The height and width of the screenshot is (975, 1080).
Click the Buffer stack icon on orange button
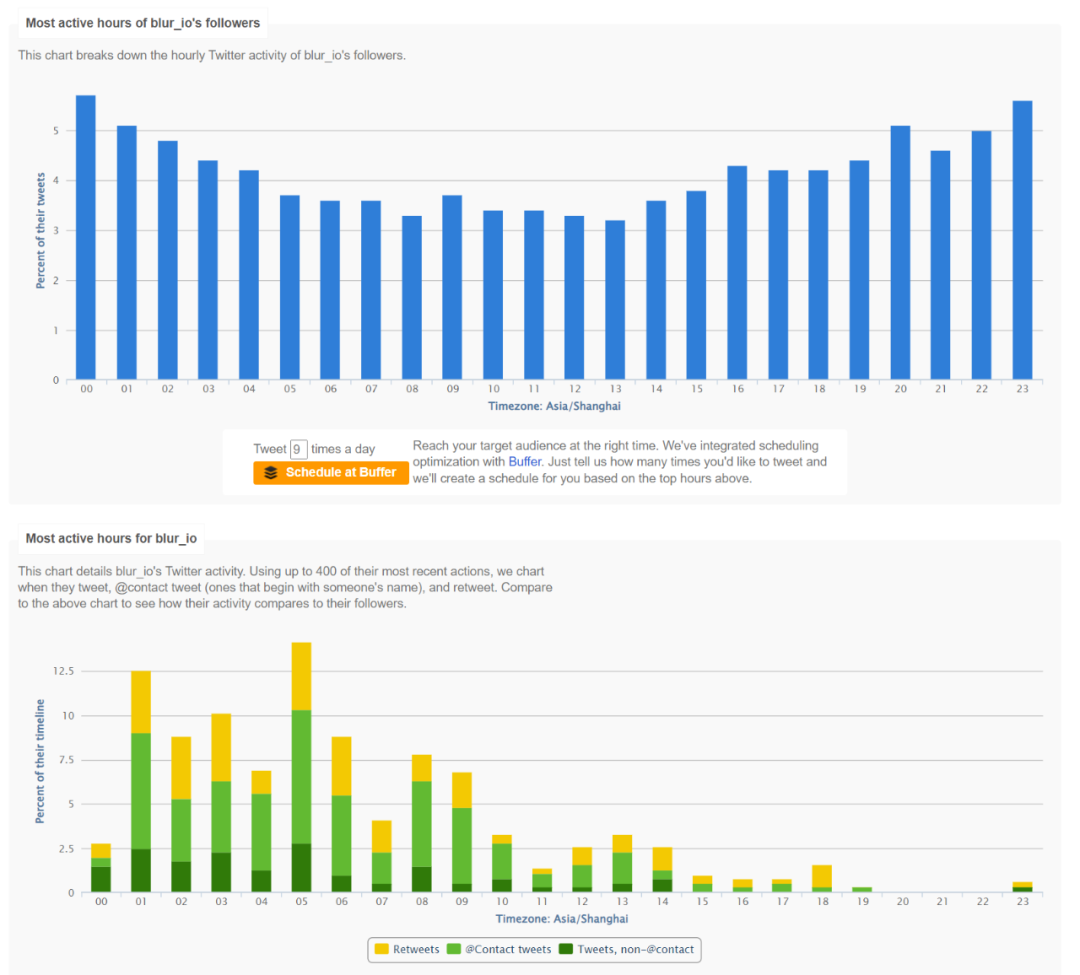tap(271, 472)
